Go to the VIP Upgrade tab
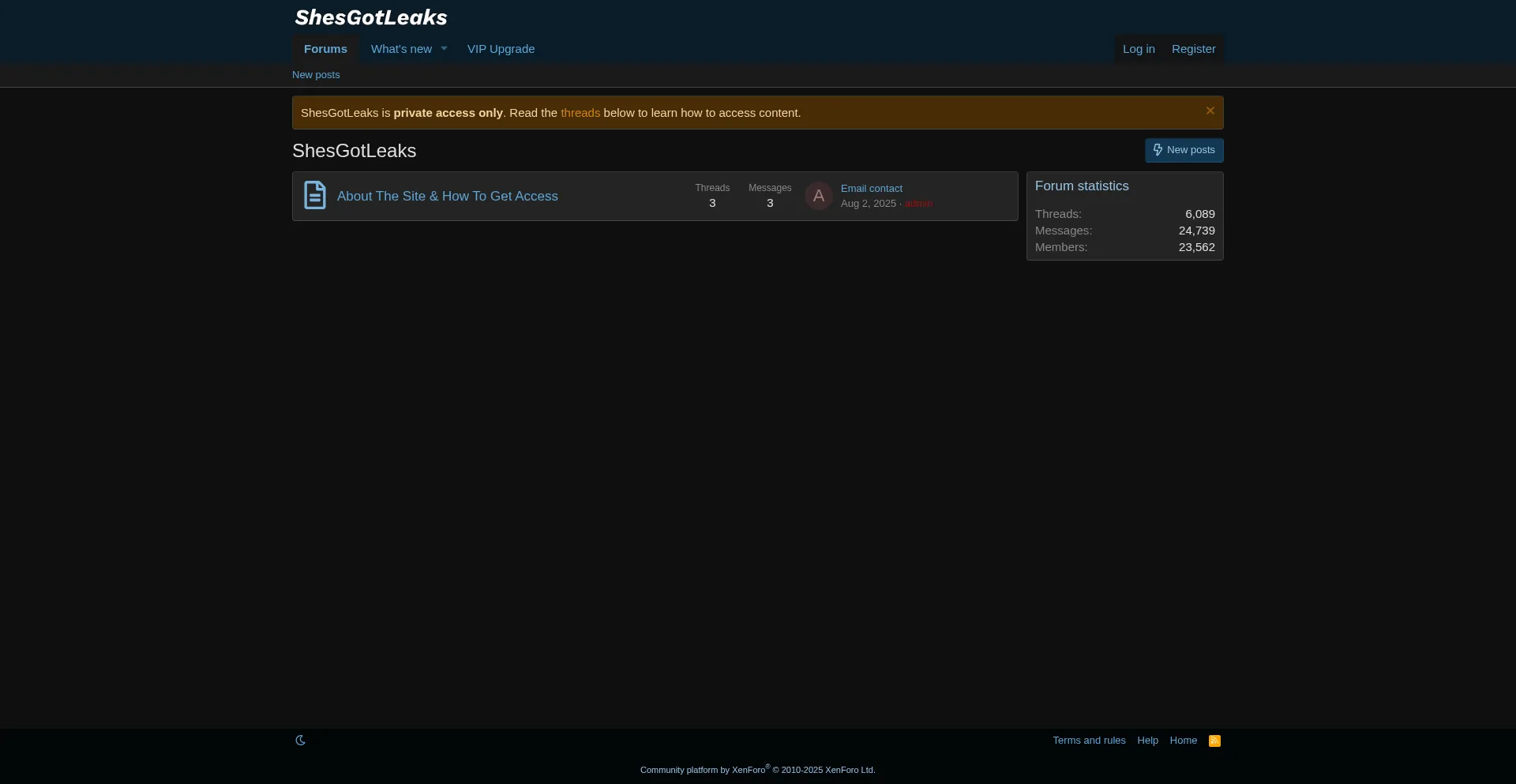The image size is (1516, 784). (x=501, y=49)
